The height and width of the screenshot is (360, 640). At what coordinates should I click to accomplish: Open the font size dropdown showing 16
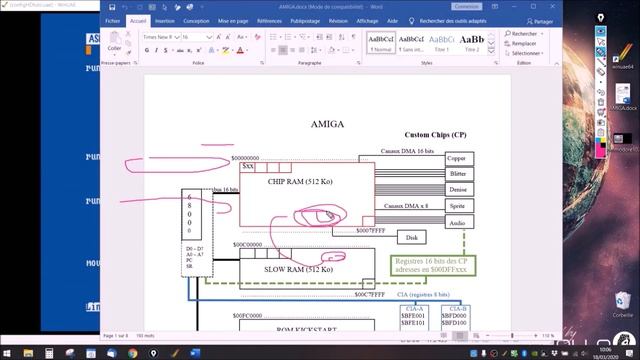pos(209,37)
